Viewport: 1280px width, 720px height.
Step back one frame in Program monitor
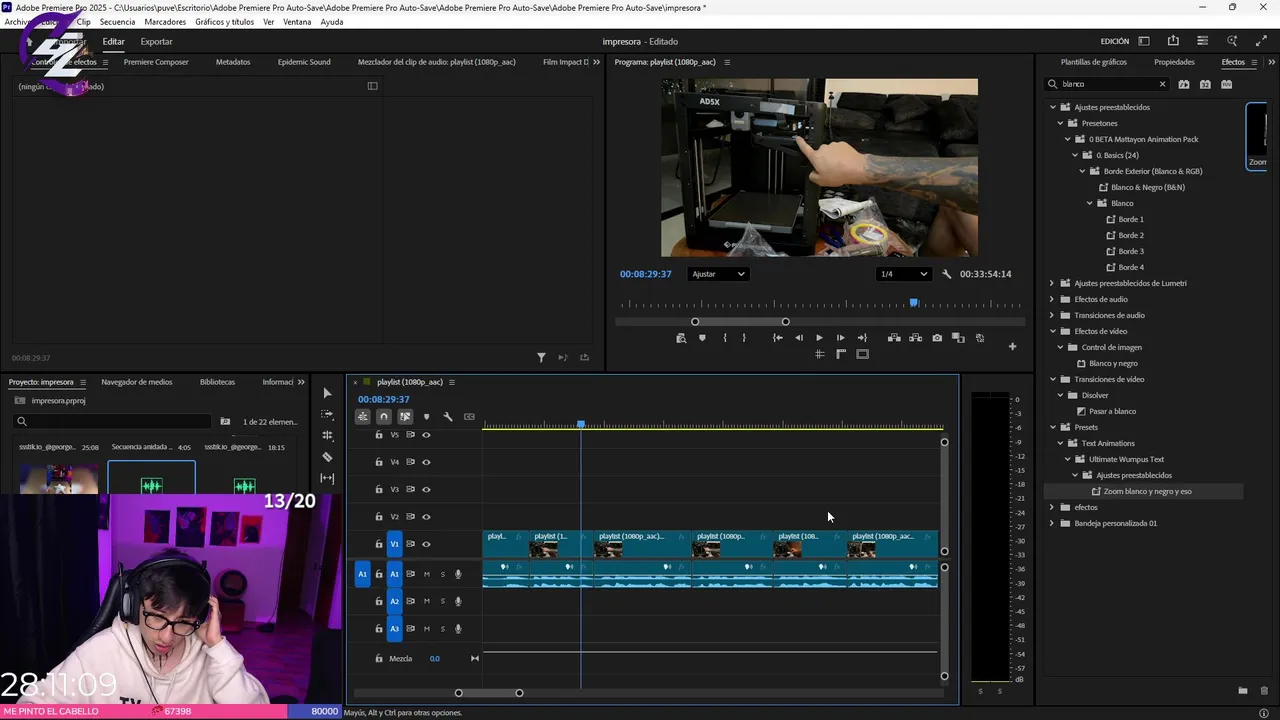(798, 338)
